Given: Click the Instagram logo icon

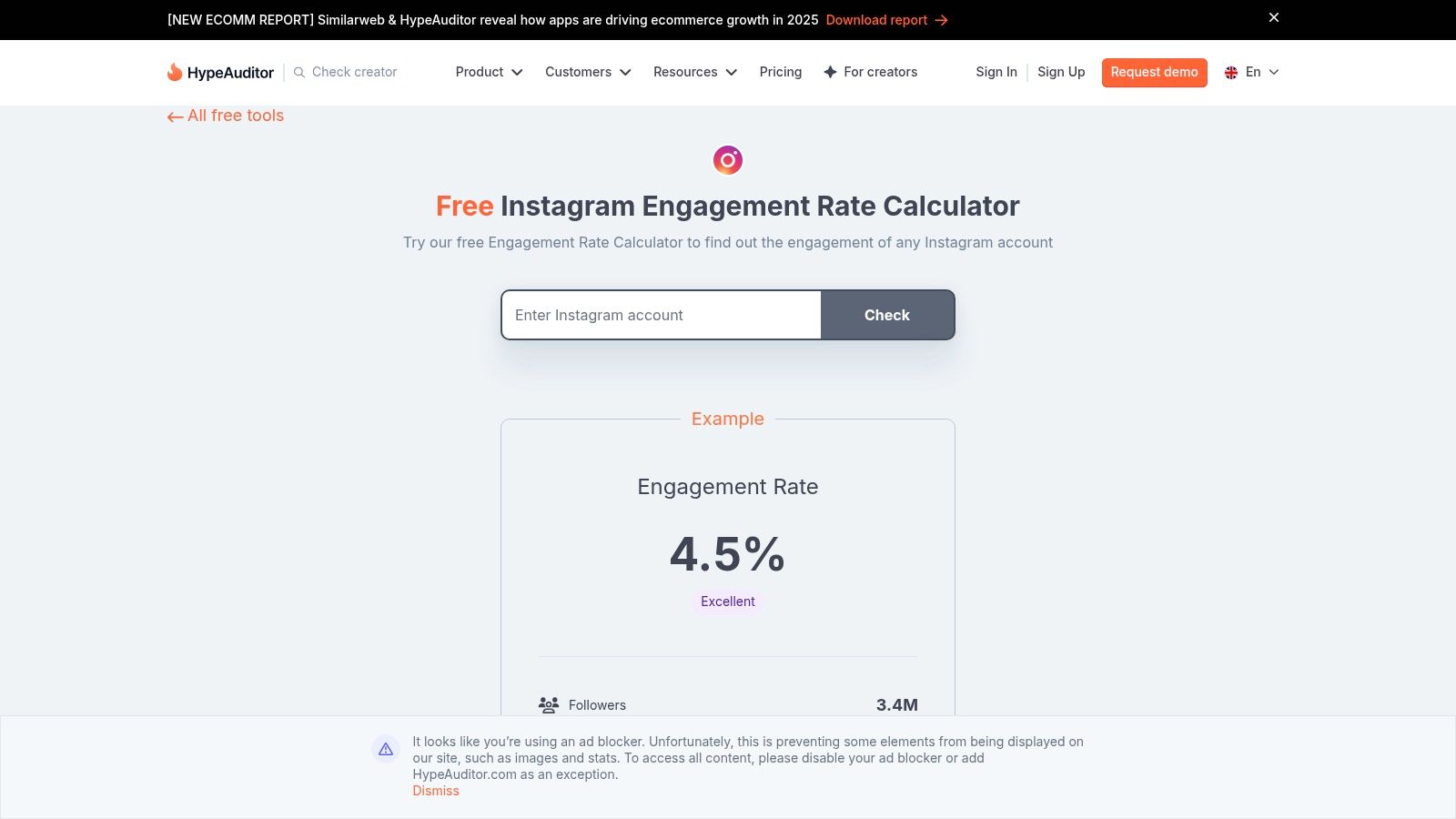Looking at the screenshot, I should click(x=728, y=160).
